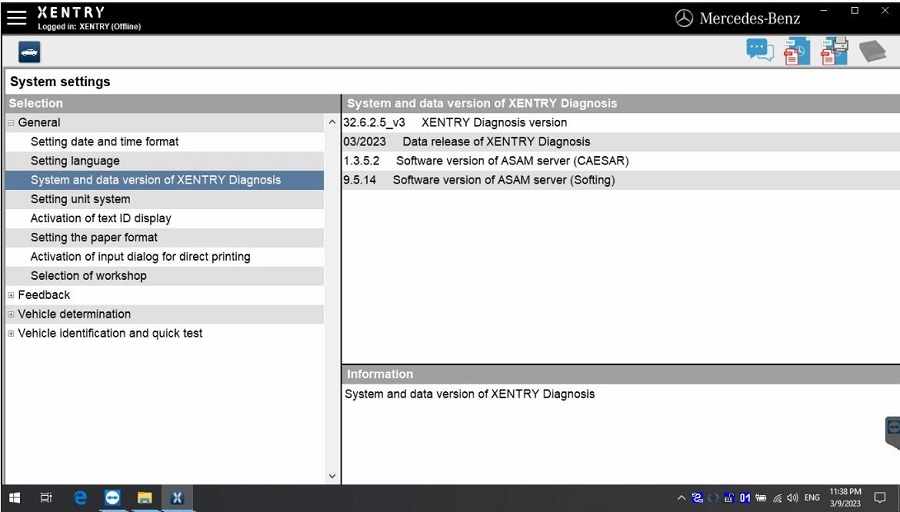Open the volume speaker tray icon
The width and height of the screenshot is (900, 512).
point(793,498)
